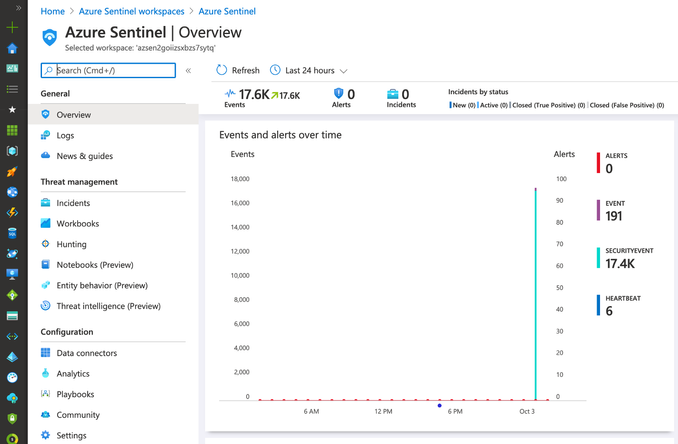The height and width of the screenshot is (444, 678).
Task: Open Cost Management icon at sidebar bottom
Action: pyautogui.click(x=12, y=438)
